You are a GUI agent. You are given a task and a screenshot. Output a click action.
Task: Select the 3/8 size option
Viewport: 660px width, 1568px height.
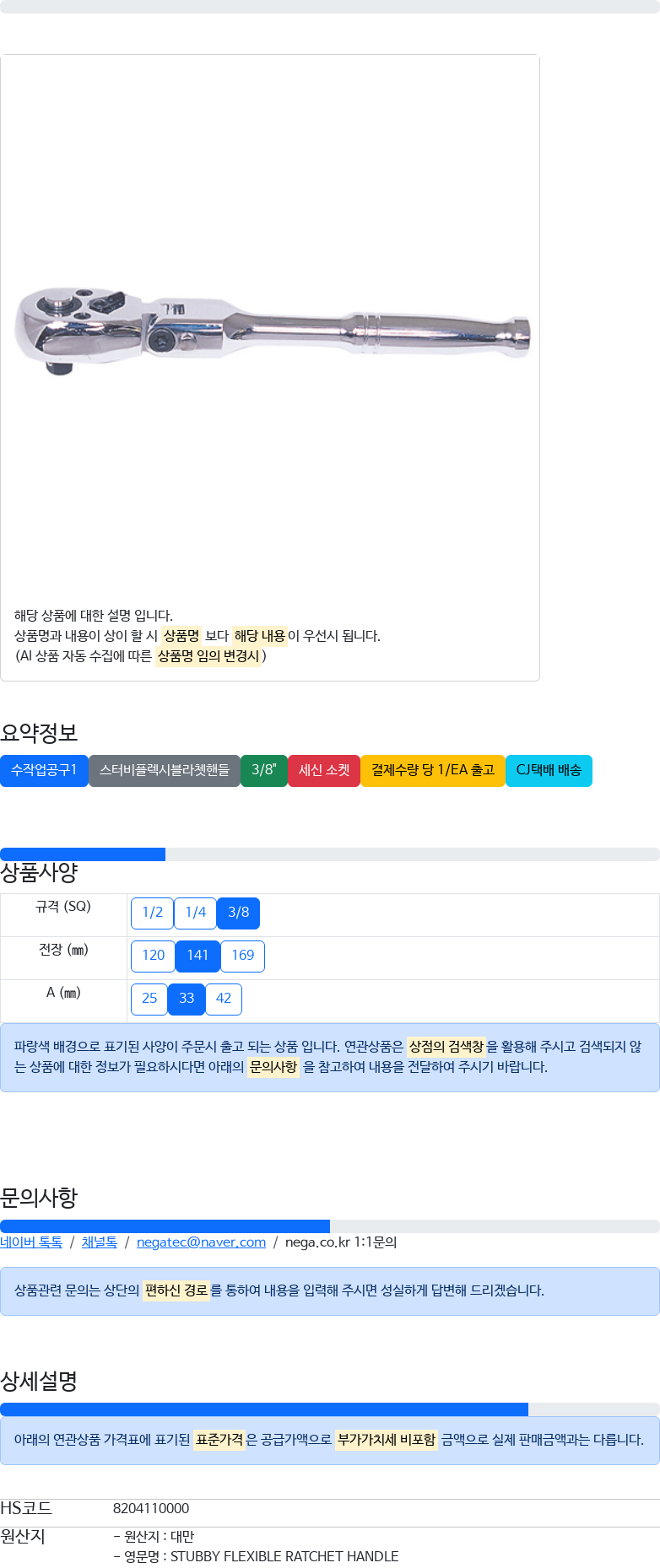239,913
